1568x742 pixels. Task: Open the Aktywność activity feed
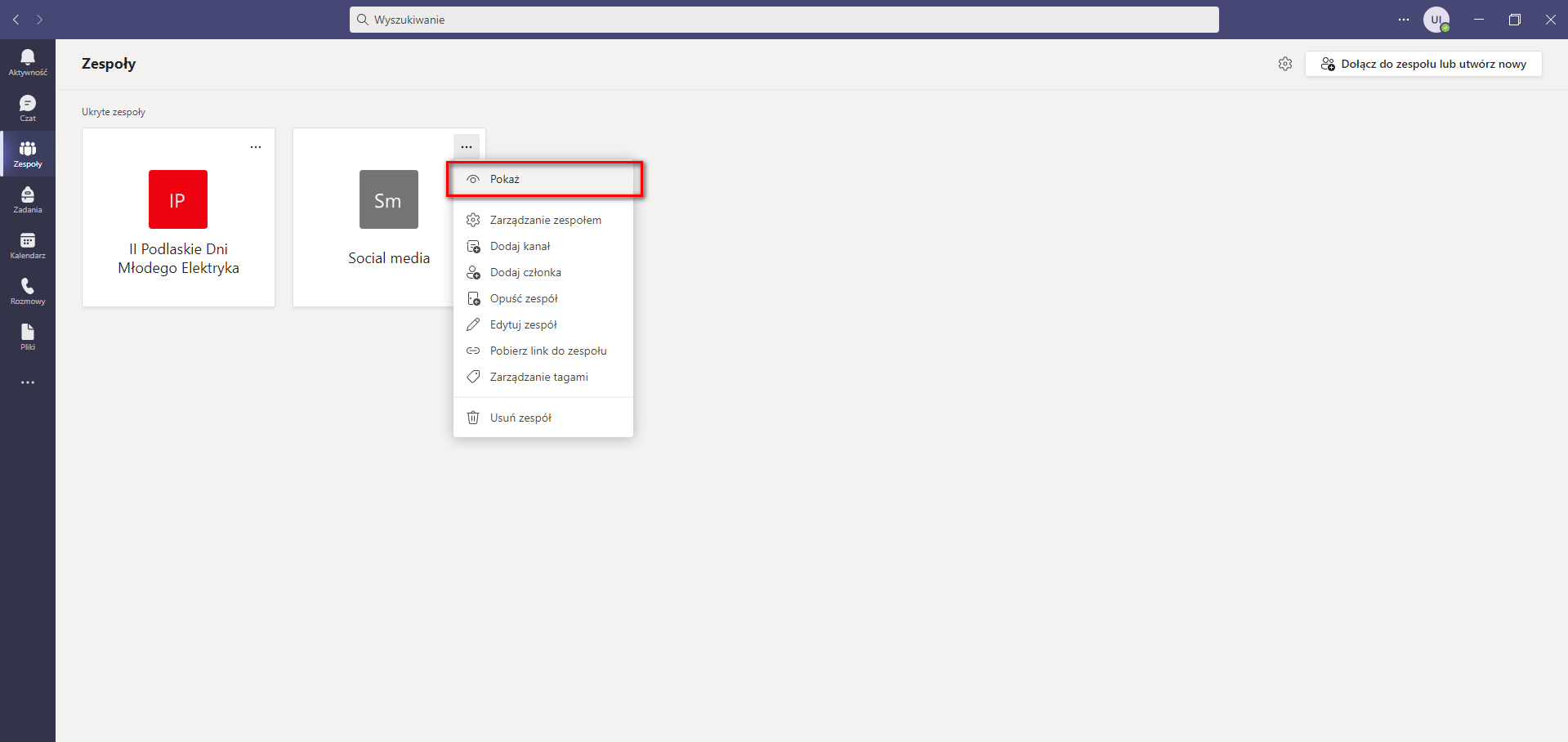tap(28, 62)
